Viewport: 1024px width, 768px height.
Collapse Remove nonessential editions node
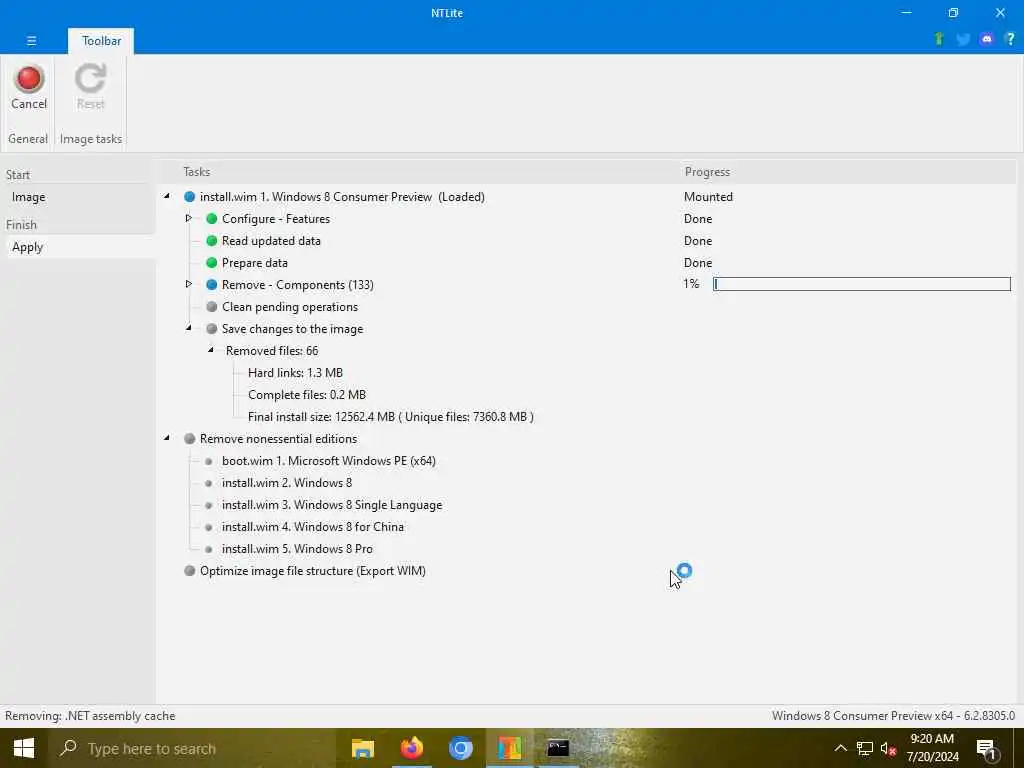[x=167, y=438]
